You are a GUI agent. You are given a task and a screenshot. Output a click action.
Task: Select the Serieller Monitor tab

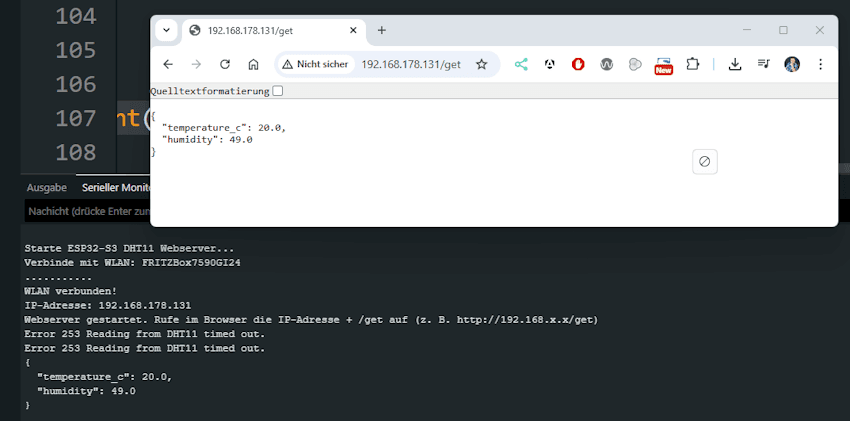click(x=115, y=187)
